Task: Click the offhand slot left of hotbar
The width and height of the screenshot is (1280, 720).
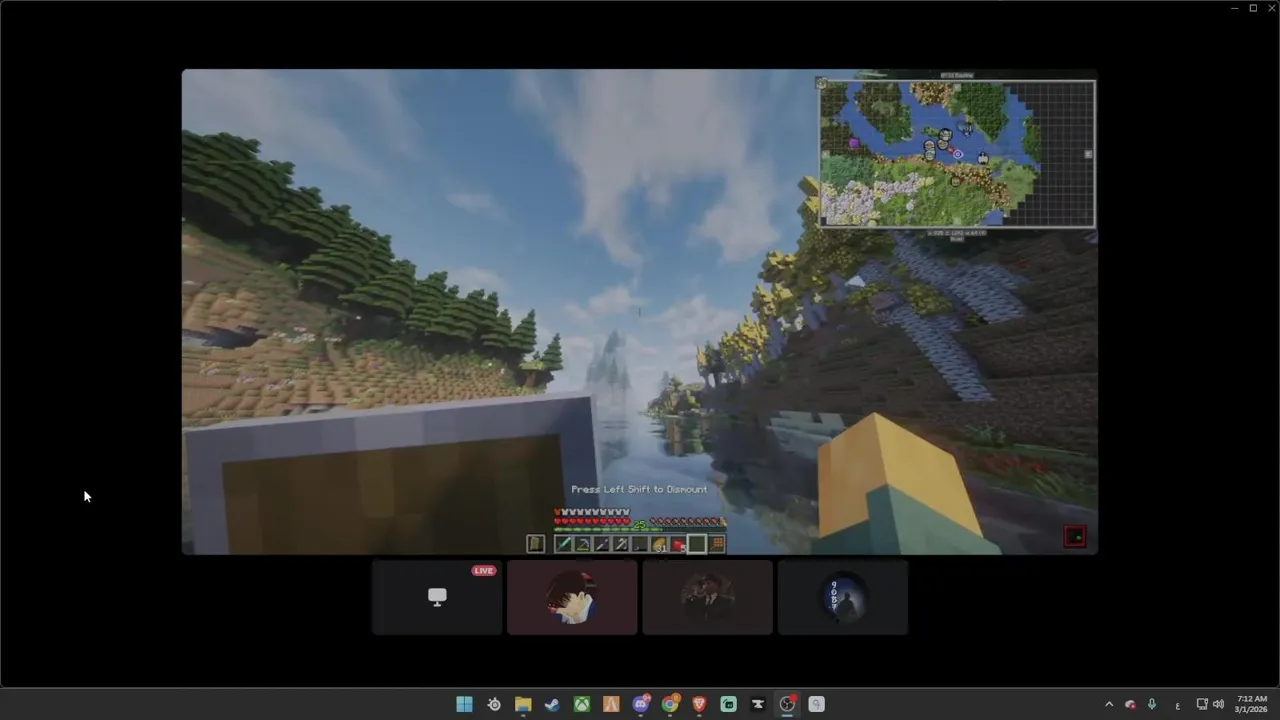Action: tap(536, 544)
